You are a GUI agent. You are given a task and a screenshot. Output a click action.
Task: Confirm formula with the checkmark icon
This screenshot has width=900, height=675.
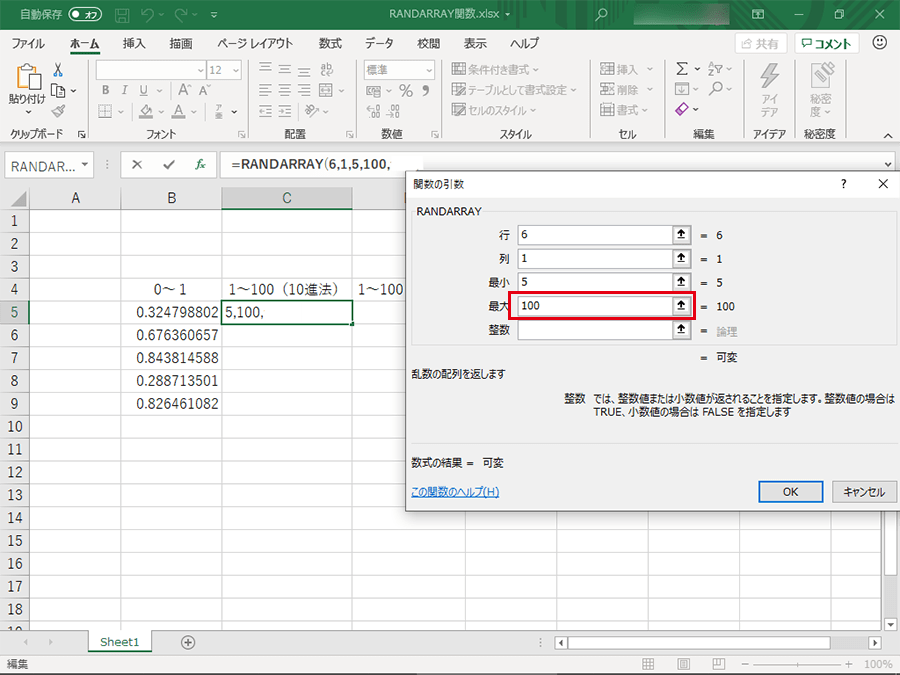[168, 165]
